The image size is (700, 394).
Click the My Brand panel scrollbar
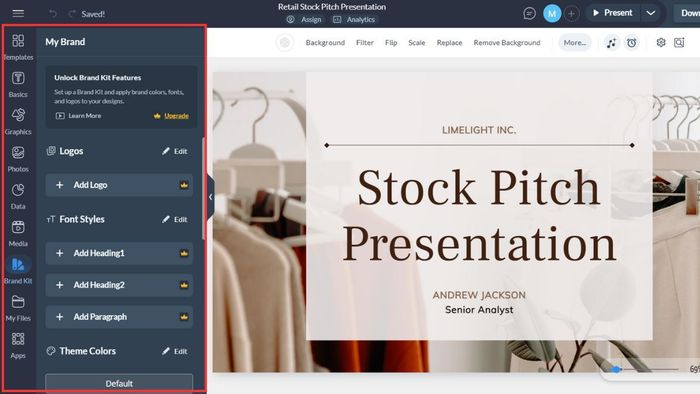(203, 188)
